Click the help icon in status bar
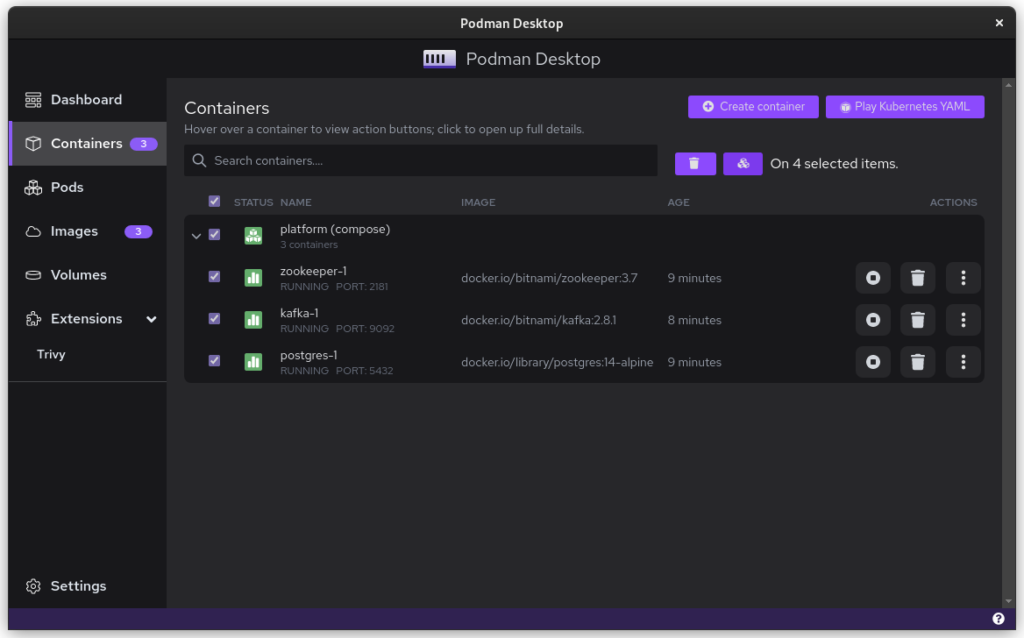This screenshot has width=1024, height=638. click(x=998, y=618)
